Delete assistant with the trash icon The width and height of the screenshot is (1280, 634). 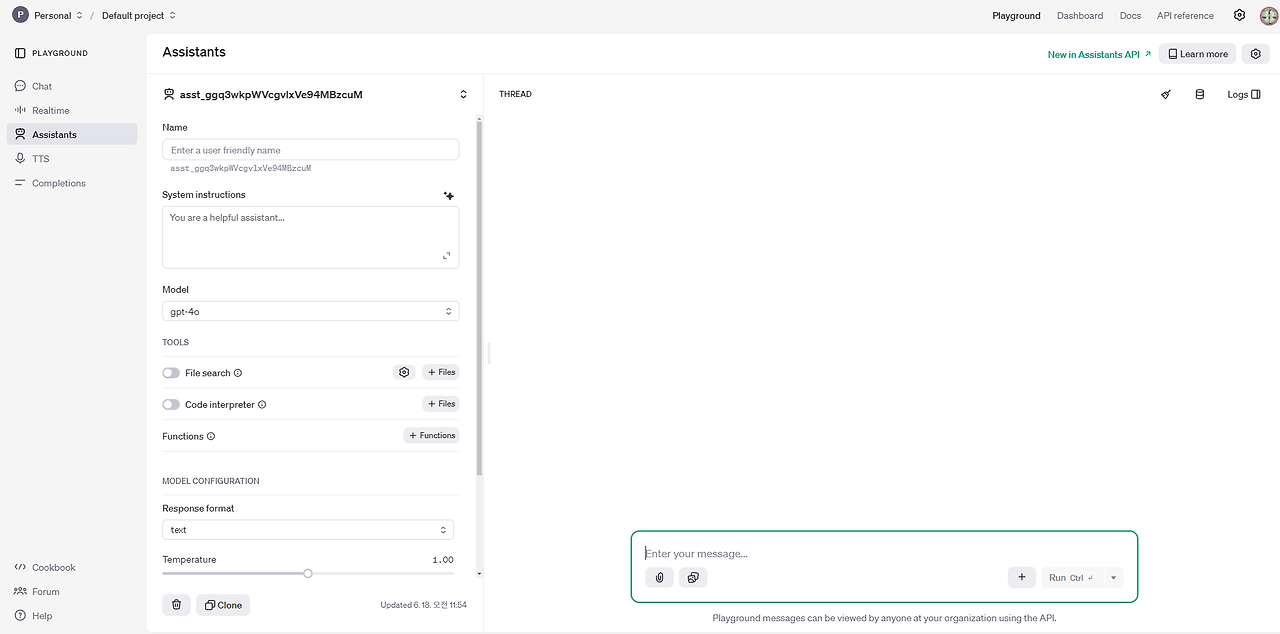point(176,605)
